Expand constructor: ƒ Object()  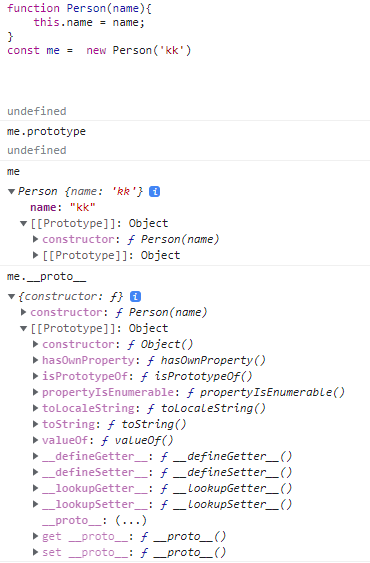click(35, 344)
